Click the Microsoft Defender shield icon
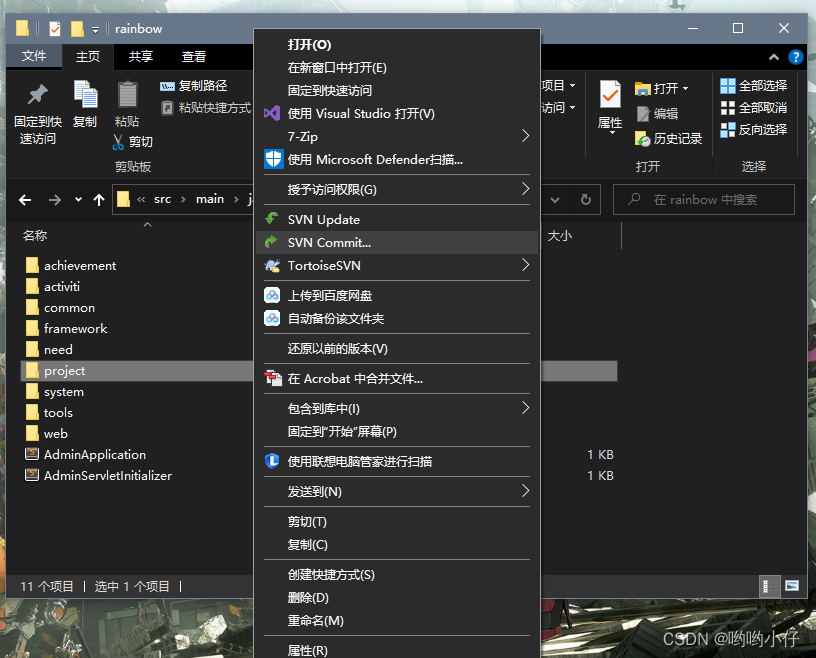816x658 pixels. click(273, 159)
